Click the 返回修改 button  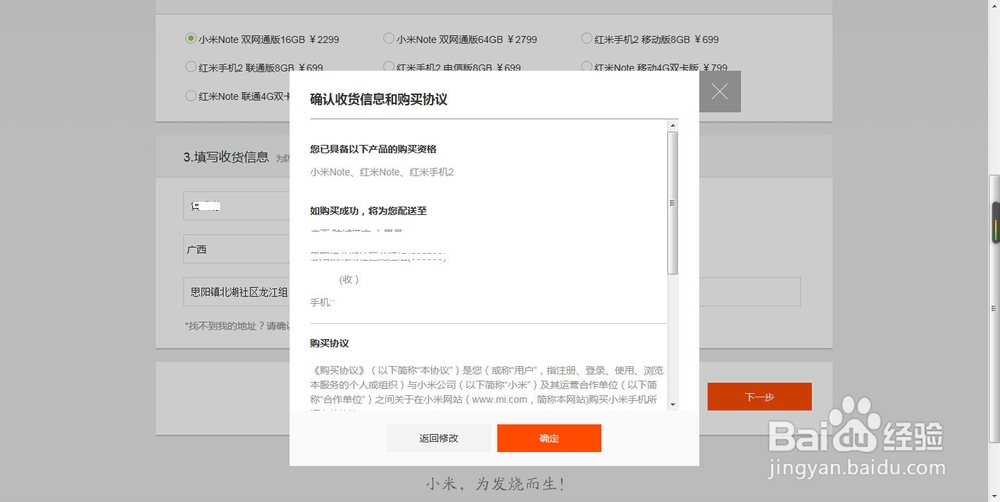(439, 438)
